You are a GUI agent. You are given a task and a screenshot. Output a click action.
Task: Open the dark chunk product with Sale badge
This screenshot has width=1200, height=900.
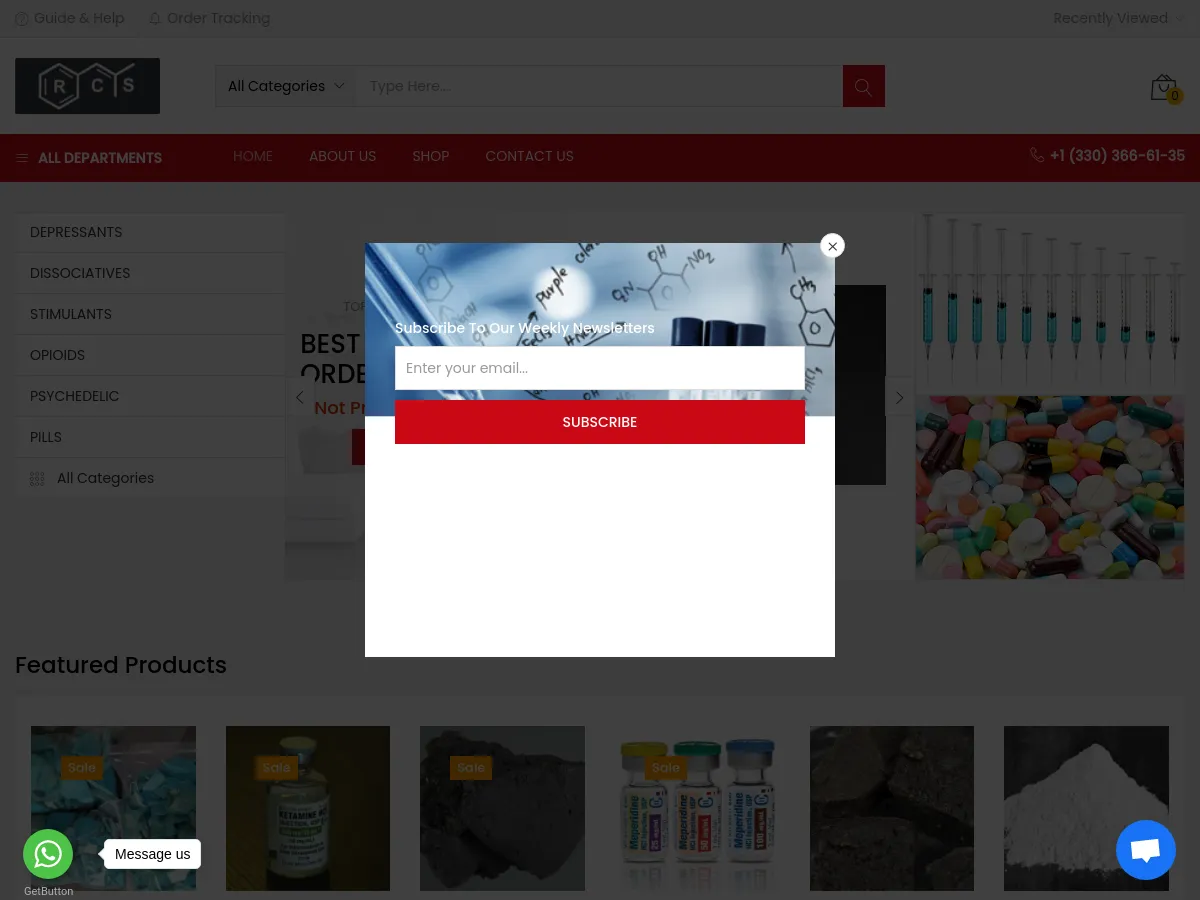pos(502,808)
